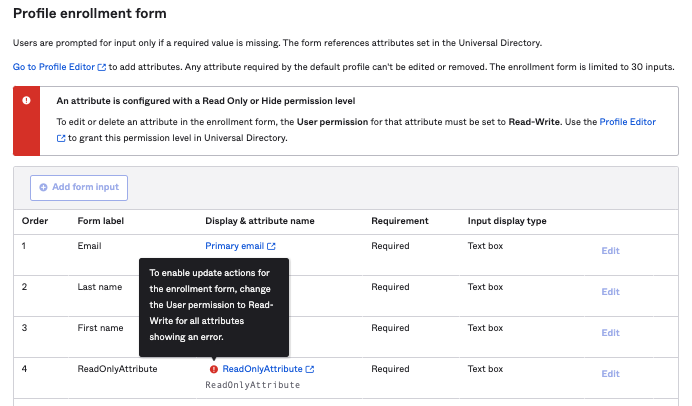Screen dimensions: 692x406
Task: Click the 'Last name' form label cell
Action: pyautogui.click(x=100, y=287)
